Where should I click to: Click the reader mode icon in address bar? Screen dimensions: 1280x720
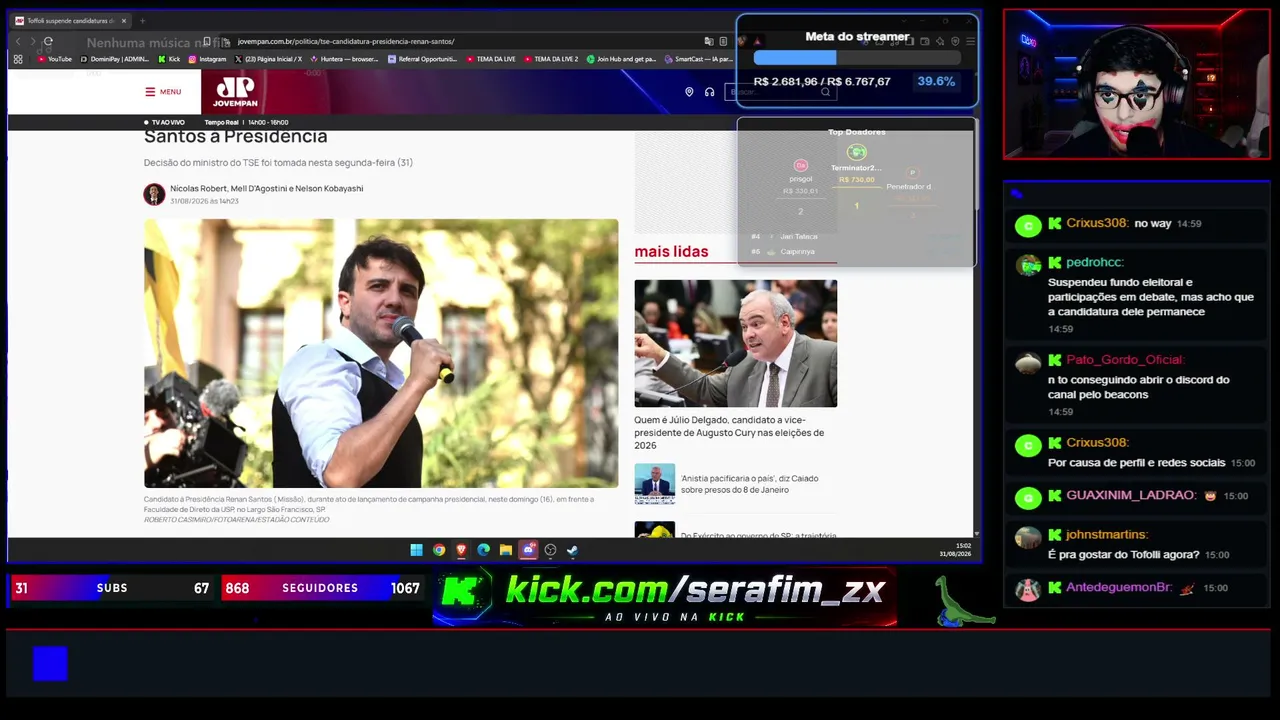coord(722,42)
